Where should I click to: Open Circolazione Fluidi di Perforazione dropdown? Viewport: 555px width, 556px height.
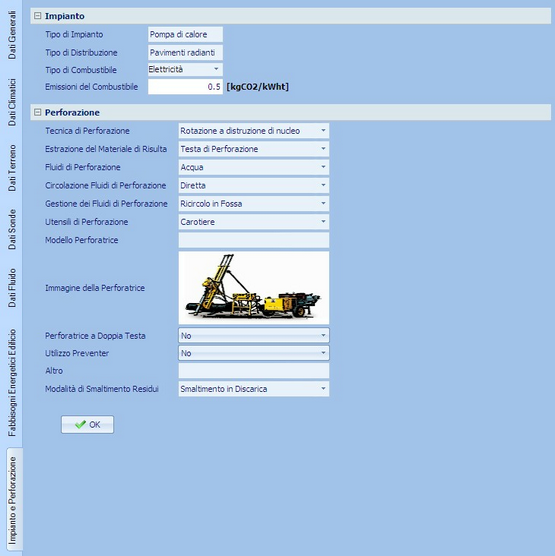pos(323,185)
